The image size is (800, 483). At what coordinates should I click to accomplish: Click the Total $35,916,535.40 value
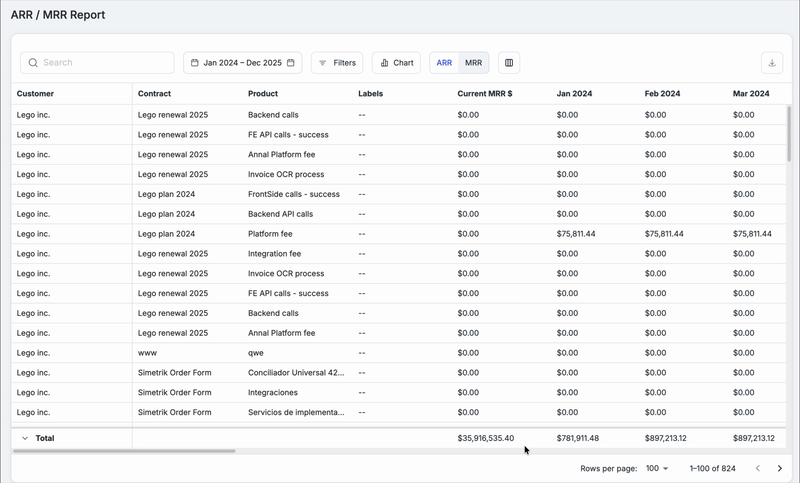click(486, 438)
